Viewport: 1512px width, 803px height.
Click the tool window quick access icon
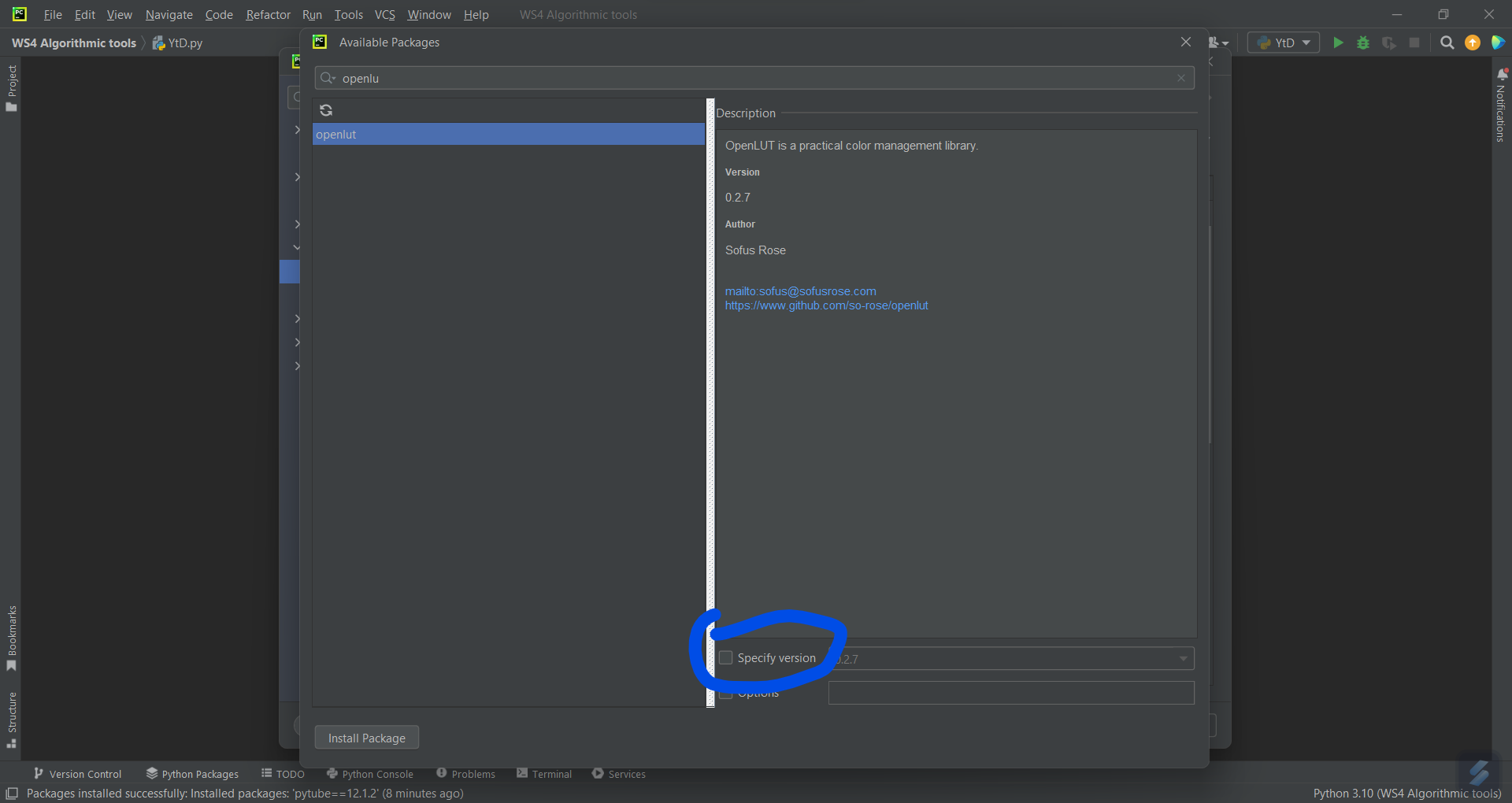pos(12,794)
